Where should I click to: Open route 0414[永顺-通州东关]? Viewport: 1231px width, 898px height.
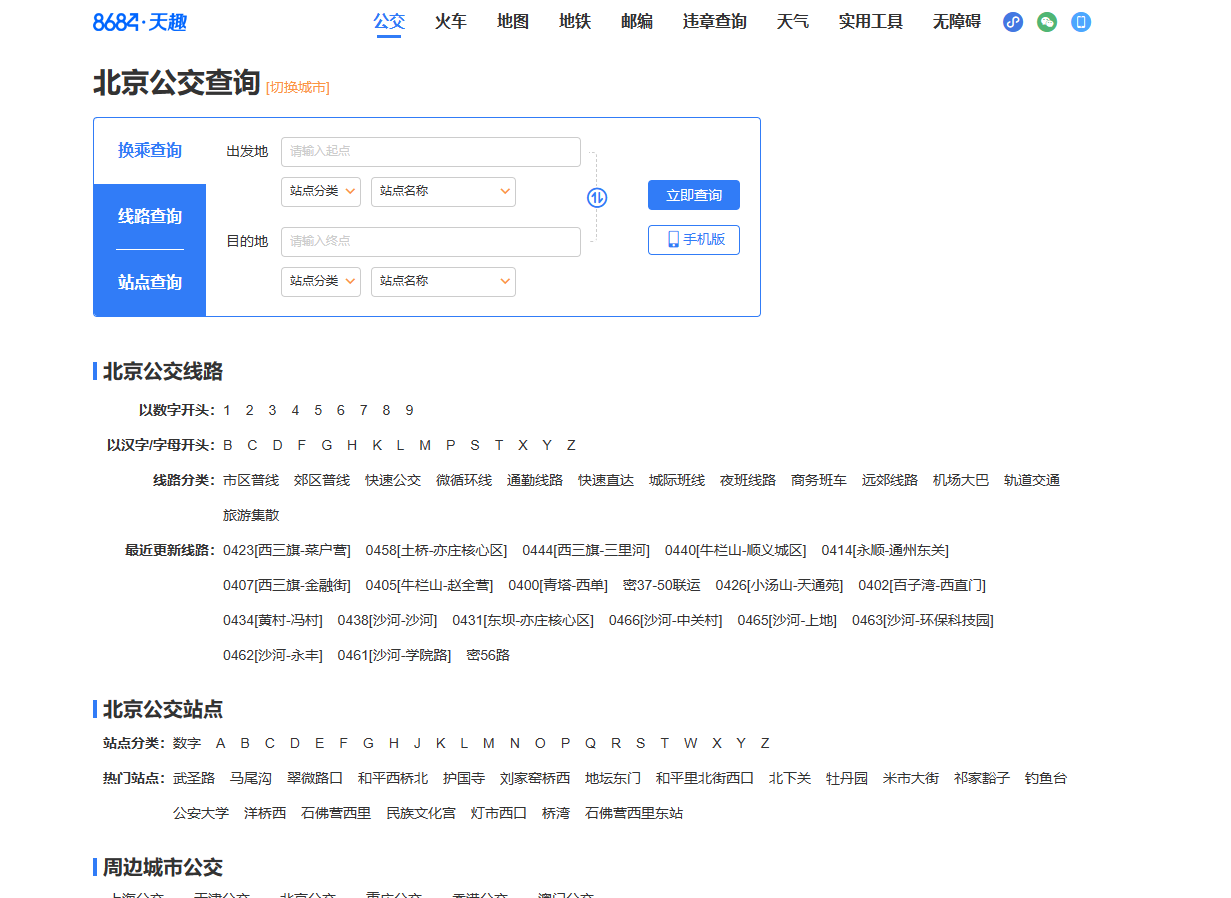tap(885, 550)
